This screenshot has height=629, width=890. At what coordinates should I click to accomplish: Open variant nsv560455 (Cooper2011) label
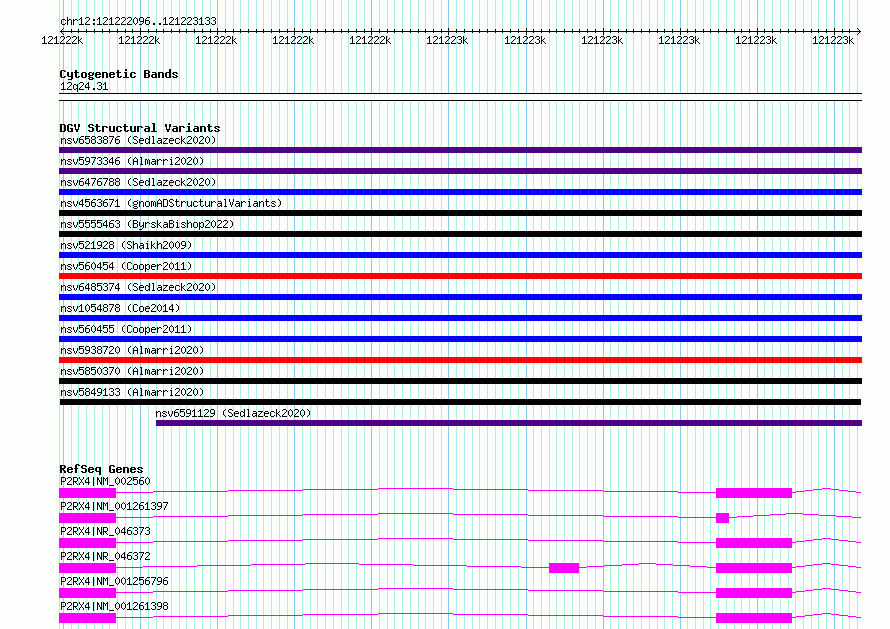click(126, 329)
